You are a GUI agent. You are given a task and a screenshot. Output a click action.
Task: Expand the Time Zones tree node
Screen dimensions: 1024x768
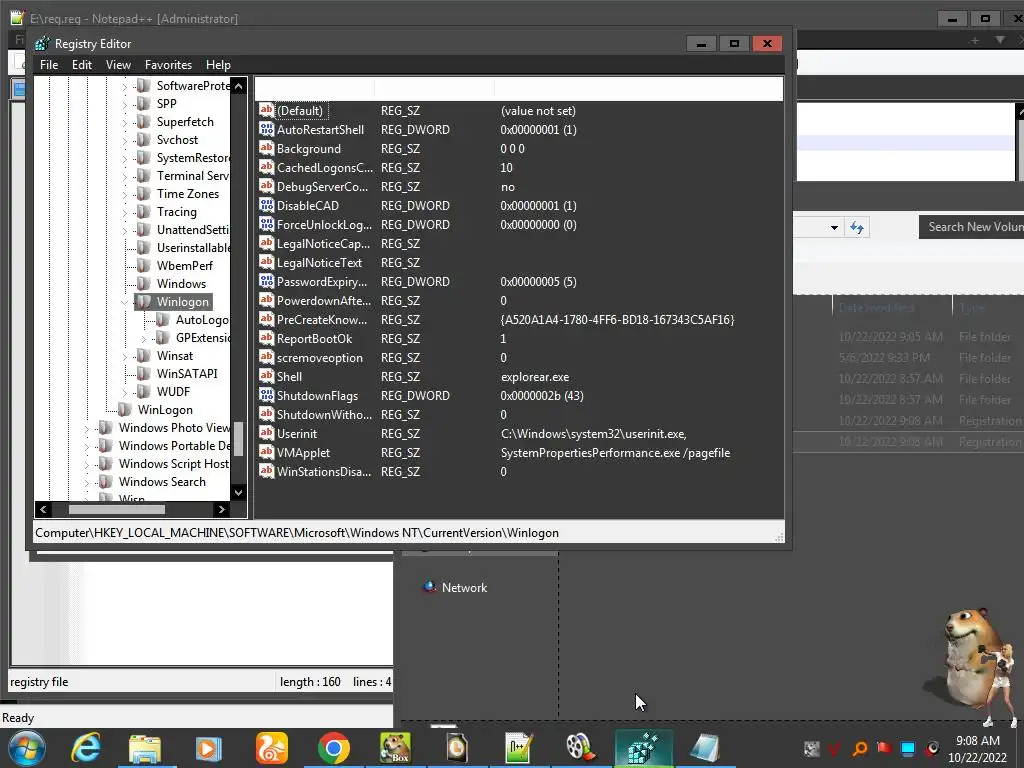click(x=125, y=194)
